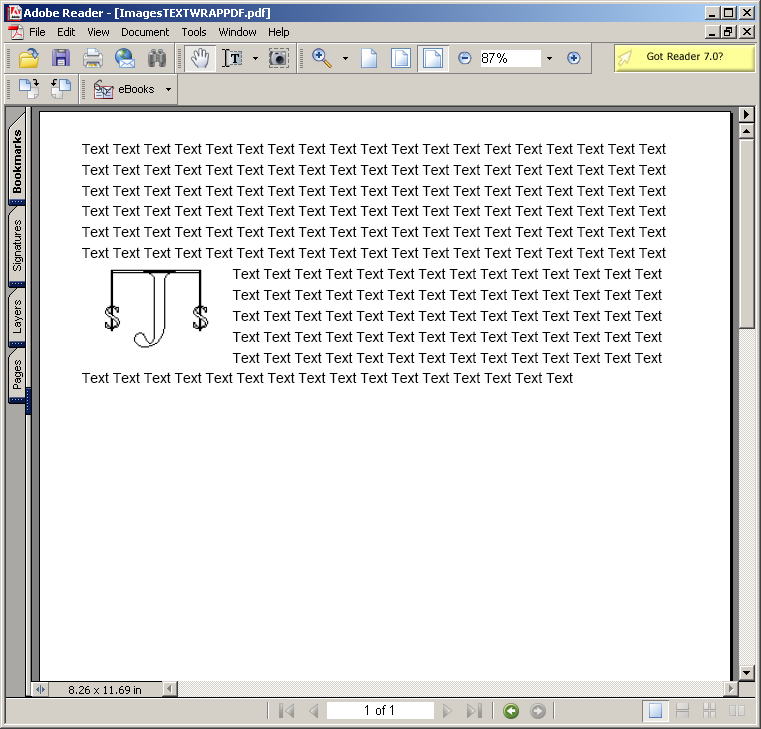This screenshot has height=729, width=761.
Task: Select Continuous page layout icon
Action: coord(682,711)
